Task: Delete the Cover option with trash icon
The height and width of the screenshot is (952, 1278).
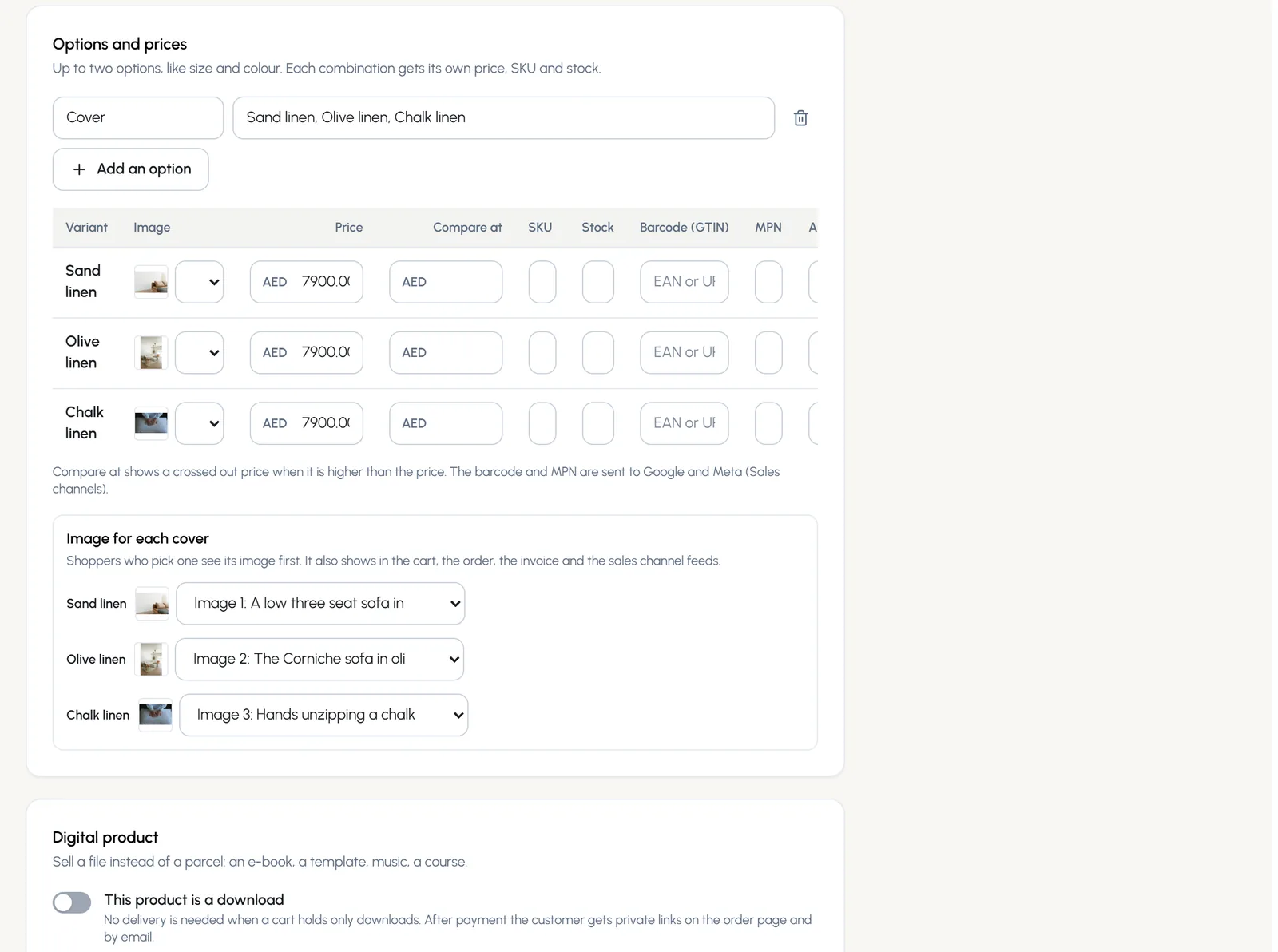Action: 800,118
